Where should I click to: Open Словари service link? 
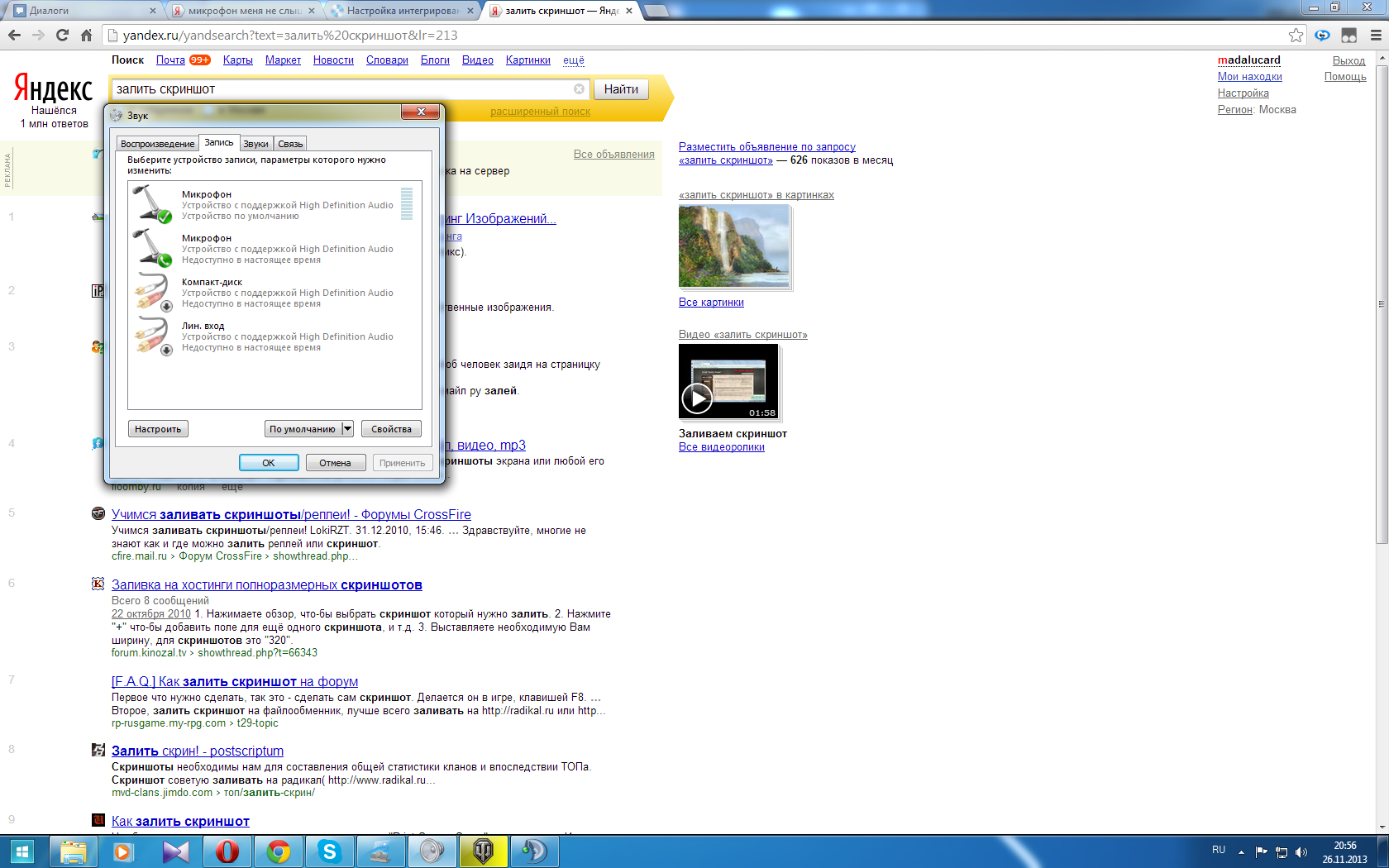387,60
